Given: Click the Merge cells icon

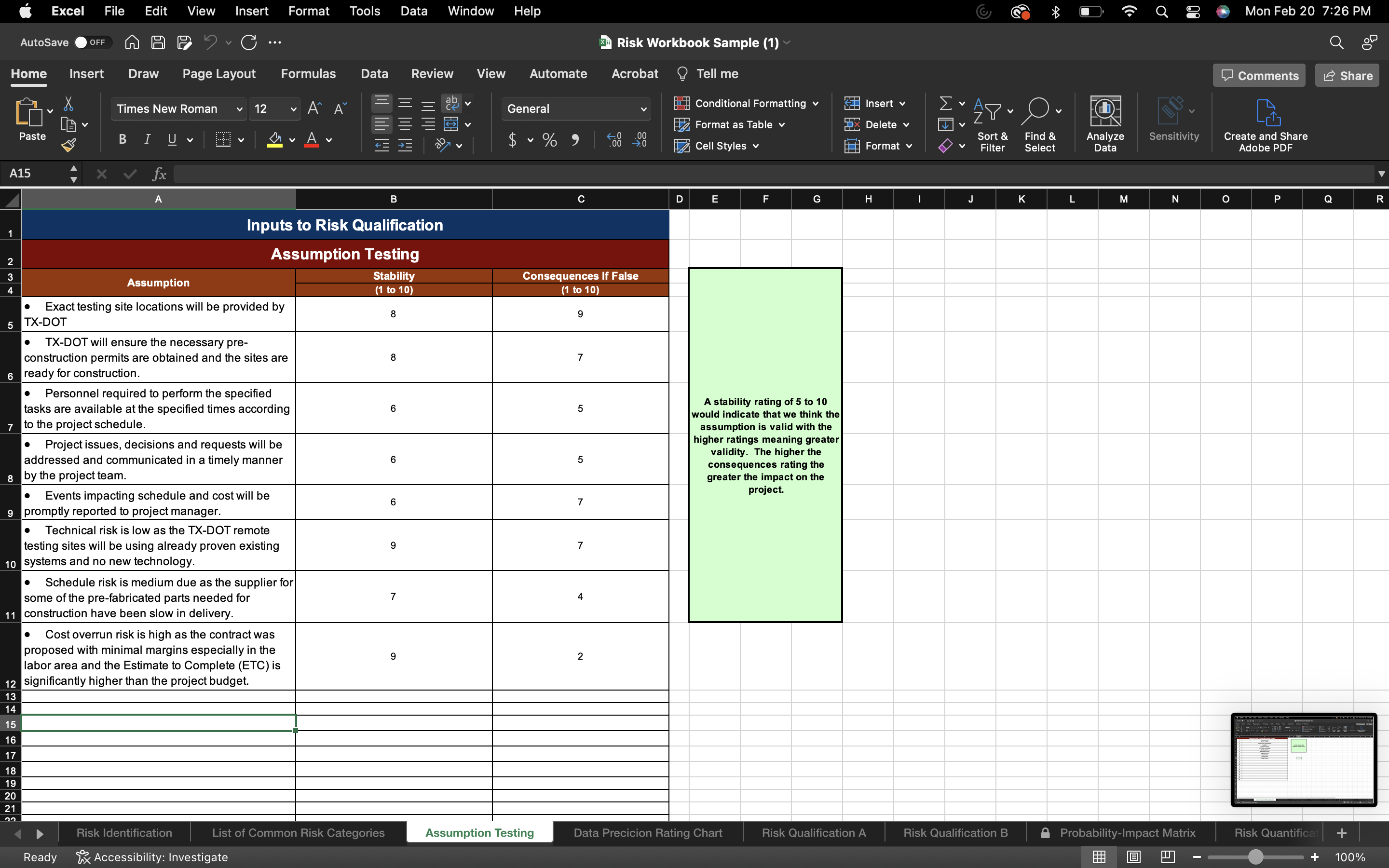Looking at the screenshot, I should (x=452, y=124).
